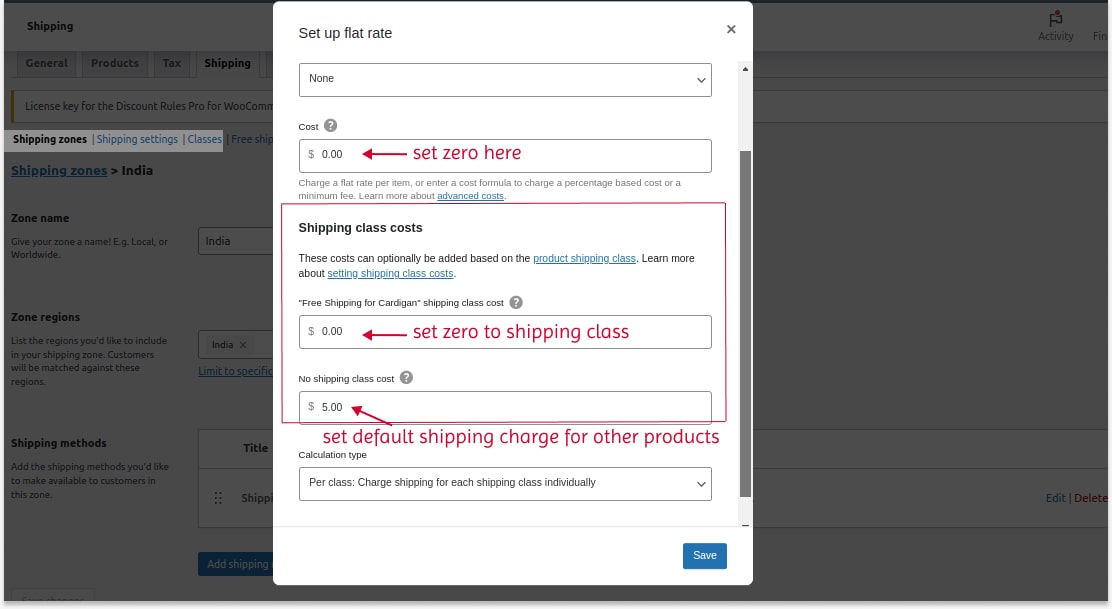Click the Add shipping method button
Screen dimensions: 1112x609
point(240,563)
